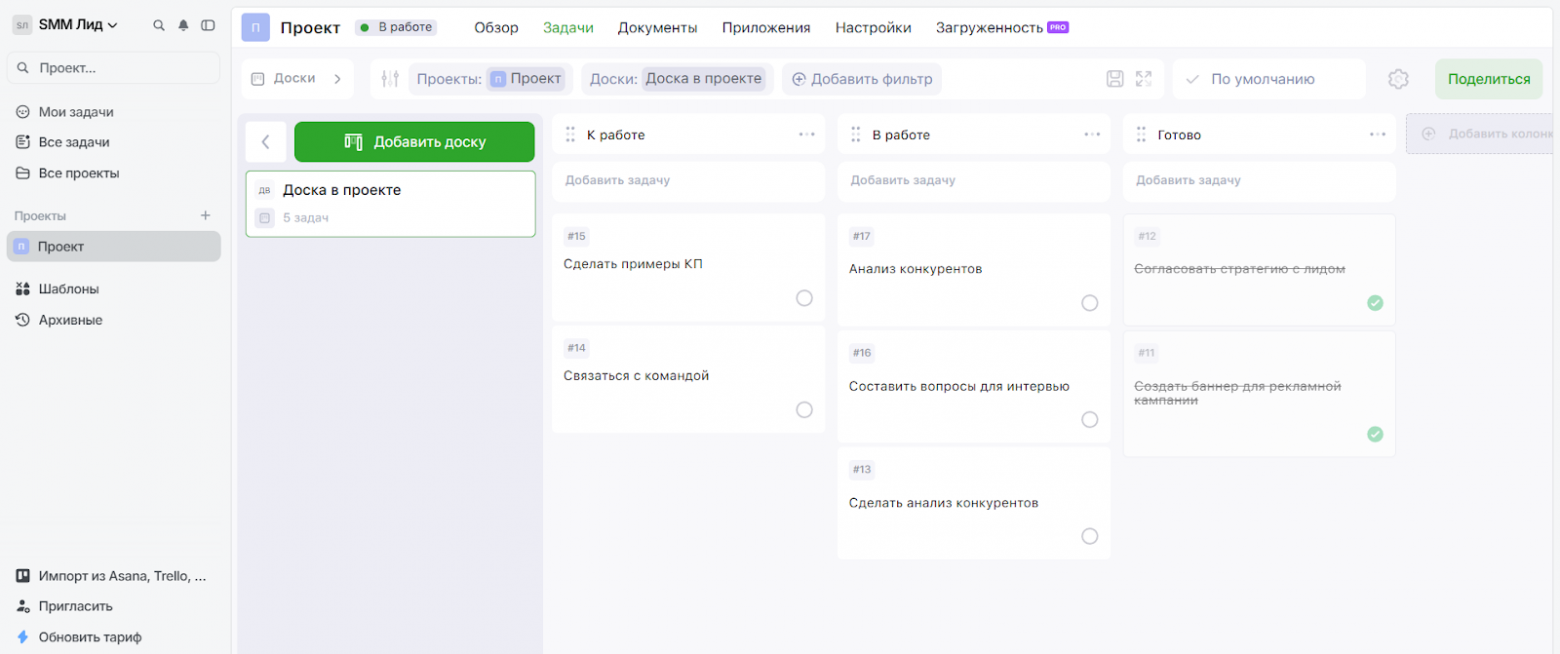The height and width of the screenshot is (654, 1560).
Task: Click the filter sliders icon
Action: coord(390,79)
